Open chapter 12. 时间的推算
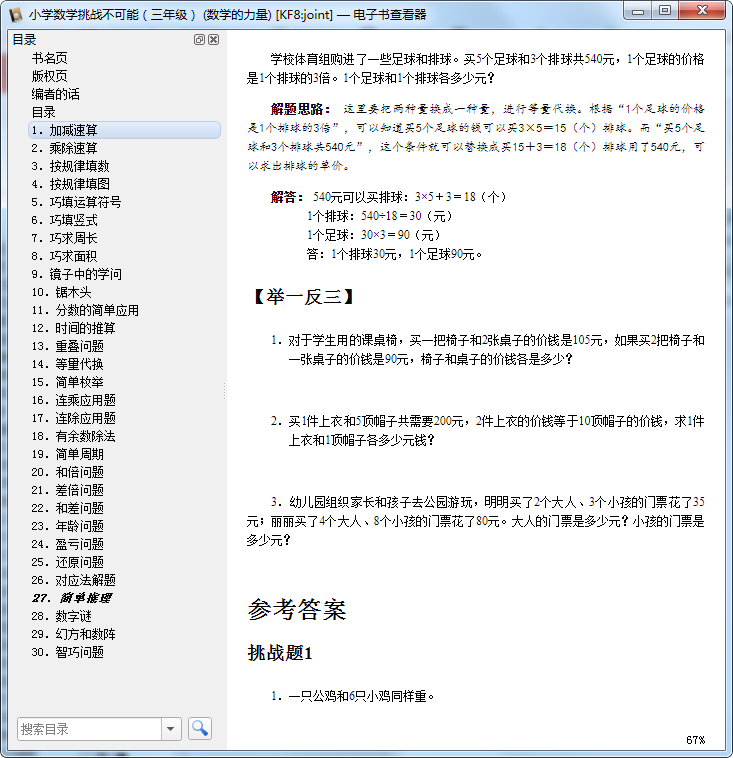The width and height of the screenshot is (733, 758). pos(73,328)
